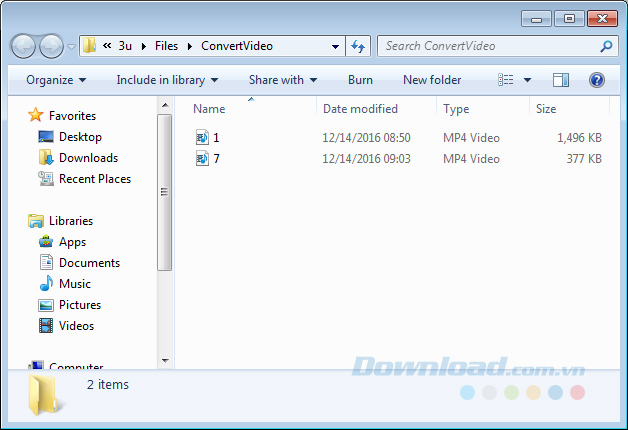This screenshot has height=430, width=628.
Task: Click the video icon of file 1
Action: click(x=202, y=137)
